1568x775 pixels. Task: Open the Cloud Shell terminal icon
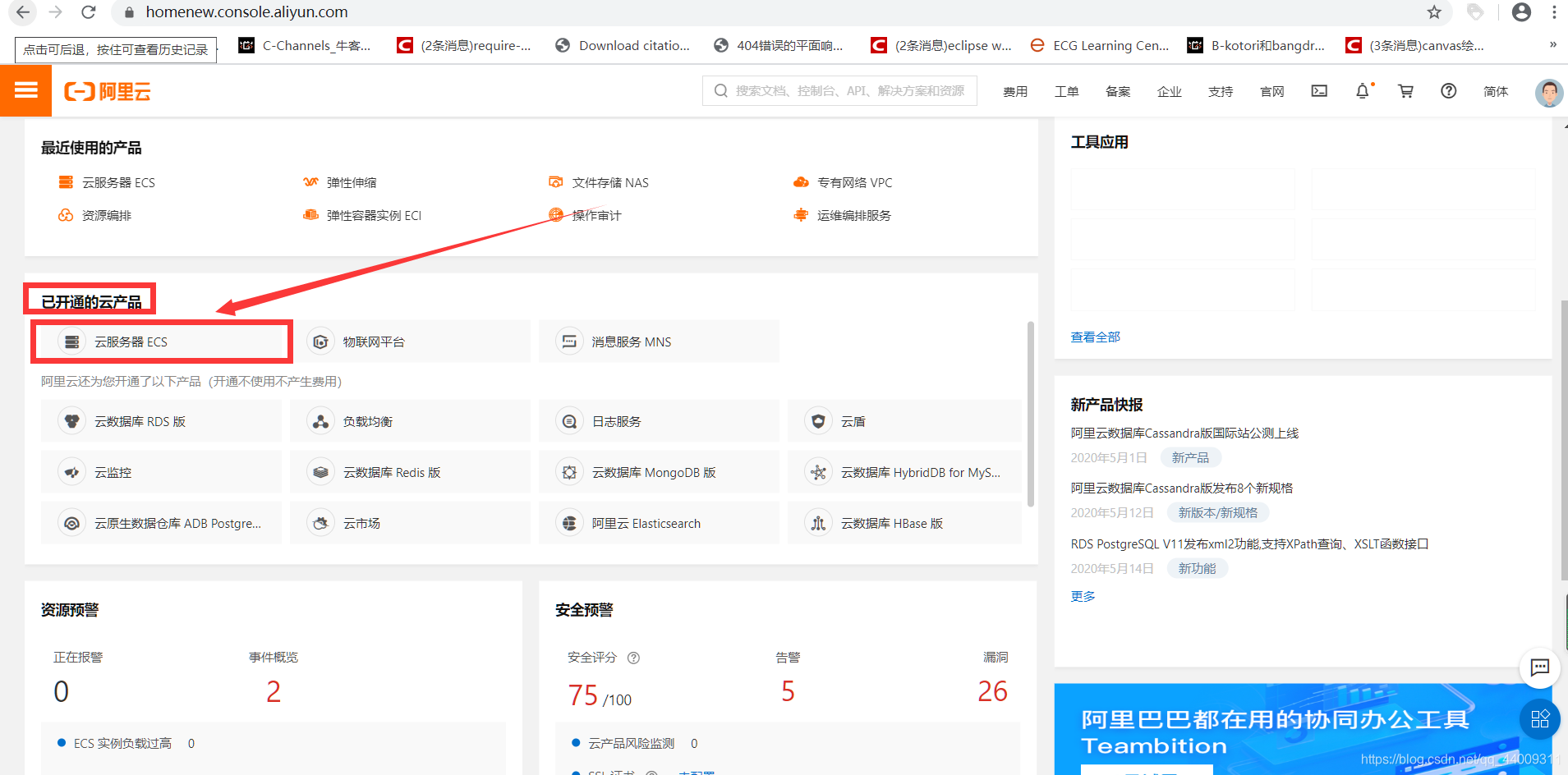click(1319, 91)
